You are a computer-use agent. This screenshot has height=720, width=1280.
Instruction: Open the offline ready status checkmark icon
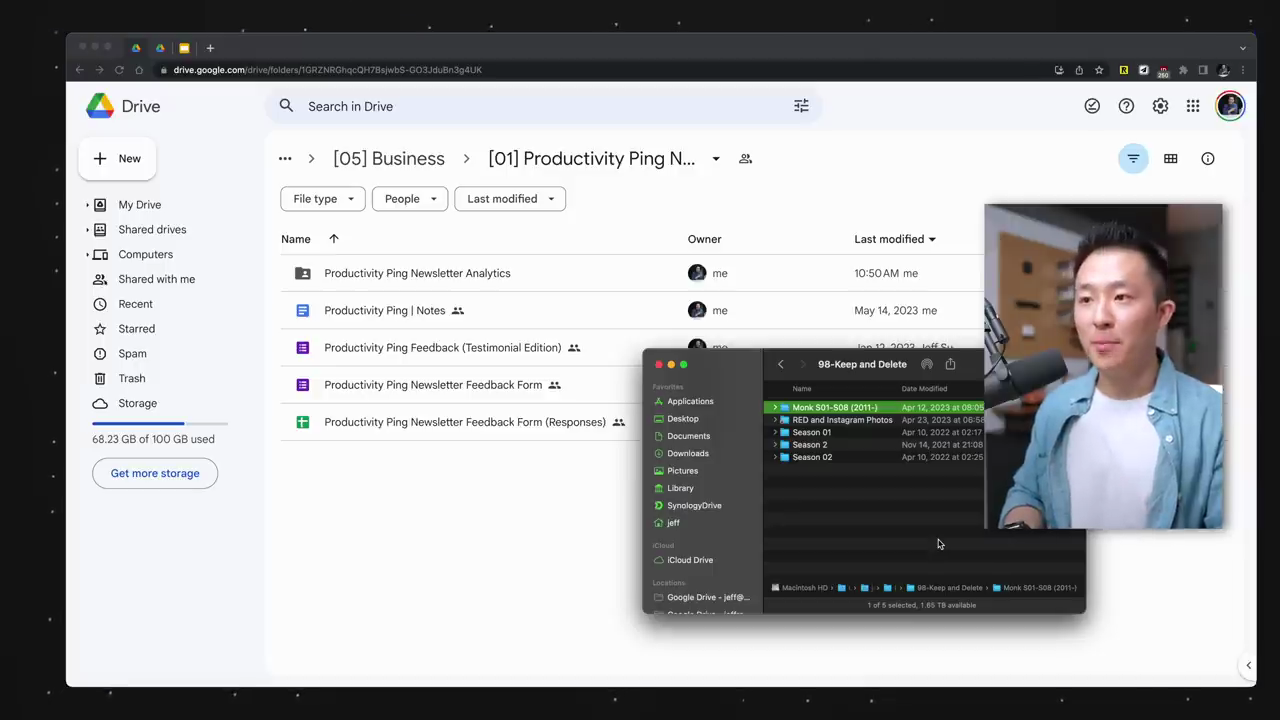click(1092, 106)
